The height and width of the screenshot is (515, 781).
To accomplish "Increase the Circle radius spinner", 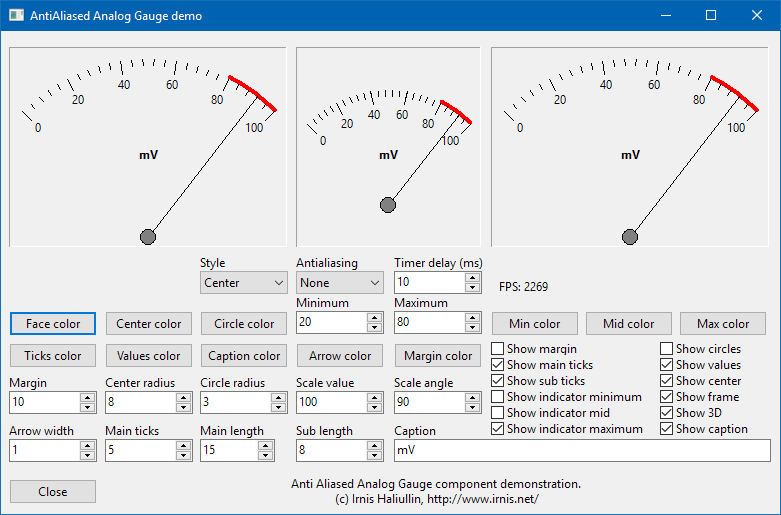I will click(278, 397).
